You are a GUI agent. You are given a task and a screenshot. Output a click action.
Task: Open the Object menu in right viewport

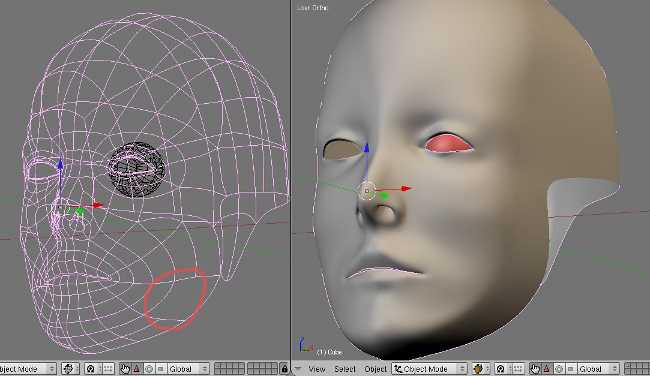tap(376, 369)
